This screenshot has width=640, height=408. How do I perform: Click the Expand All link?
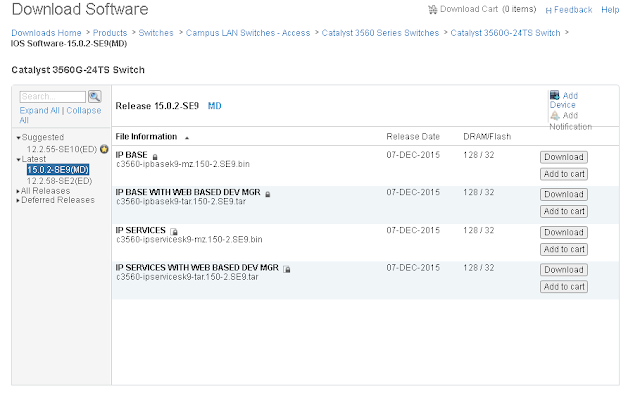40,111
